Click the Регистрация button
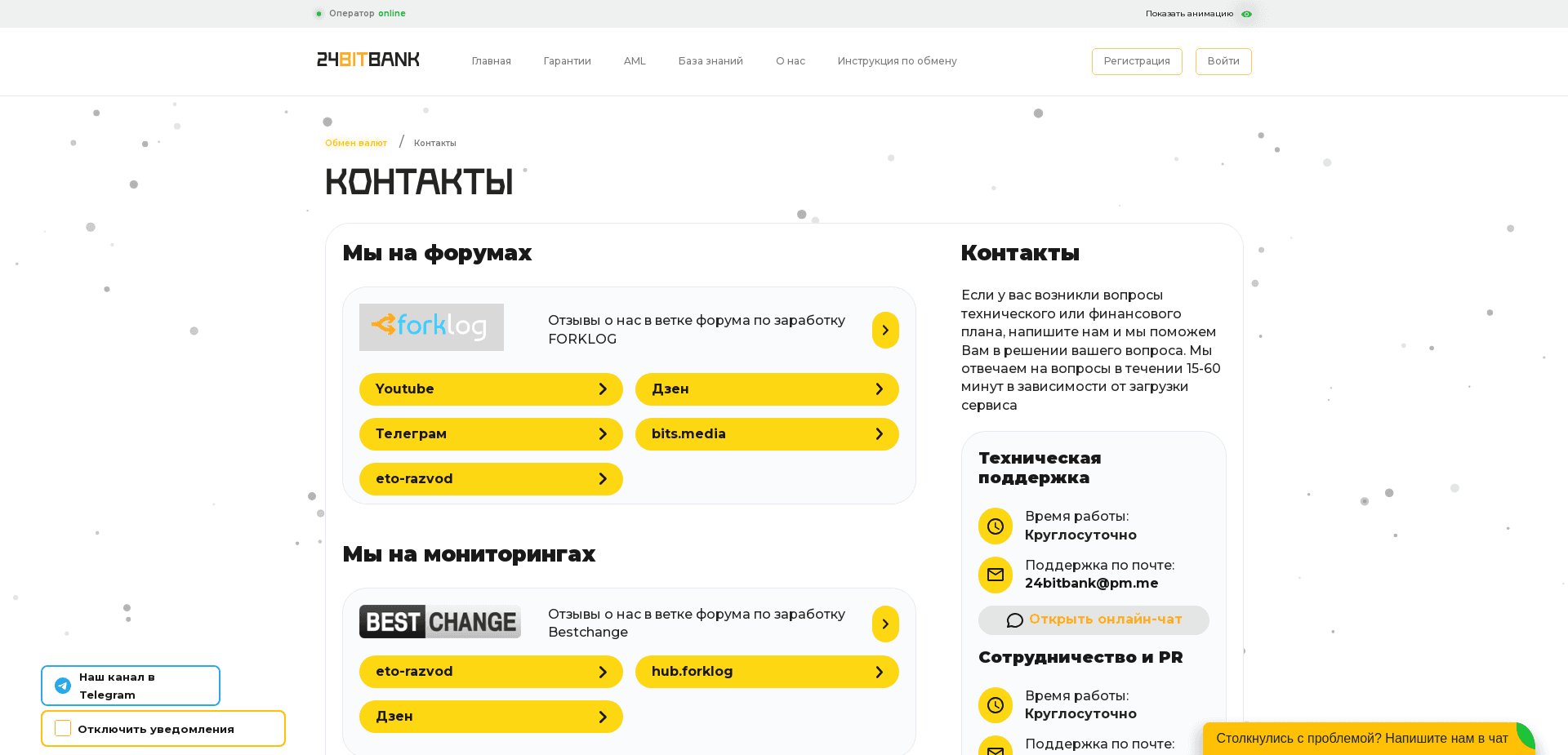 click(1136, 61)
